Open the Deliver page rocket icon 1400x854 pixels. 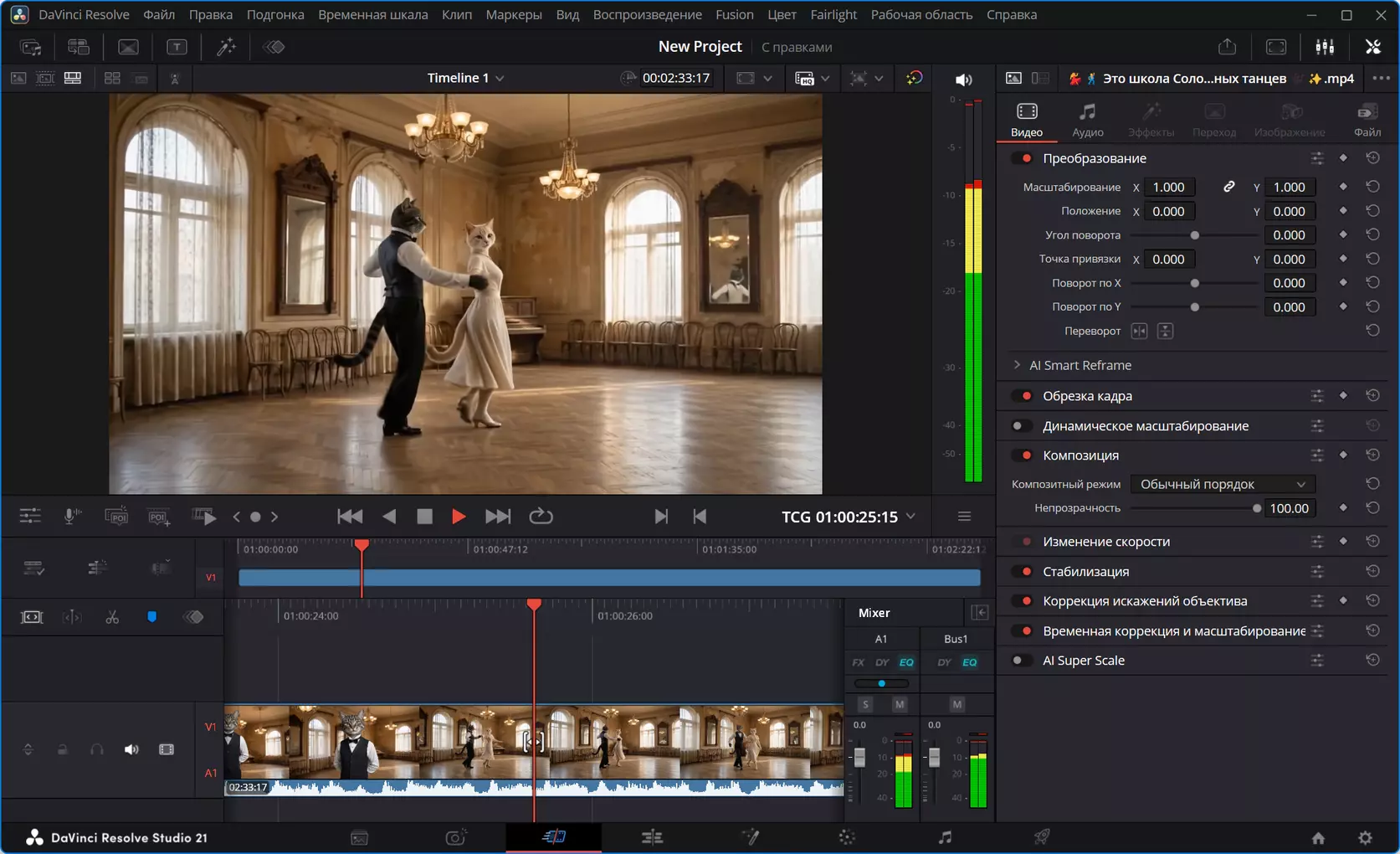(1042, 837)
